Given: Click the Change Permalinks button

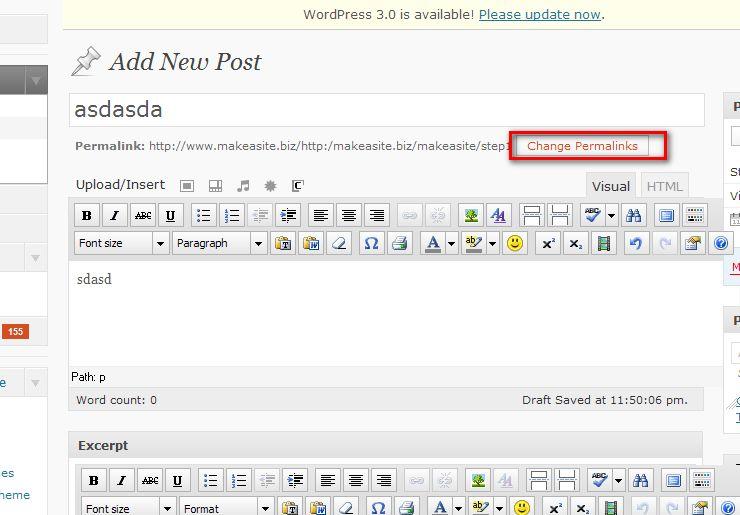Looking at the screenshot, I should [x=582, y=146].
